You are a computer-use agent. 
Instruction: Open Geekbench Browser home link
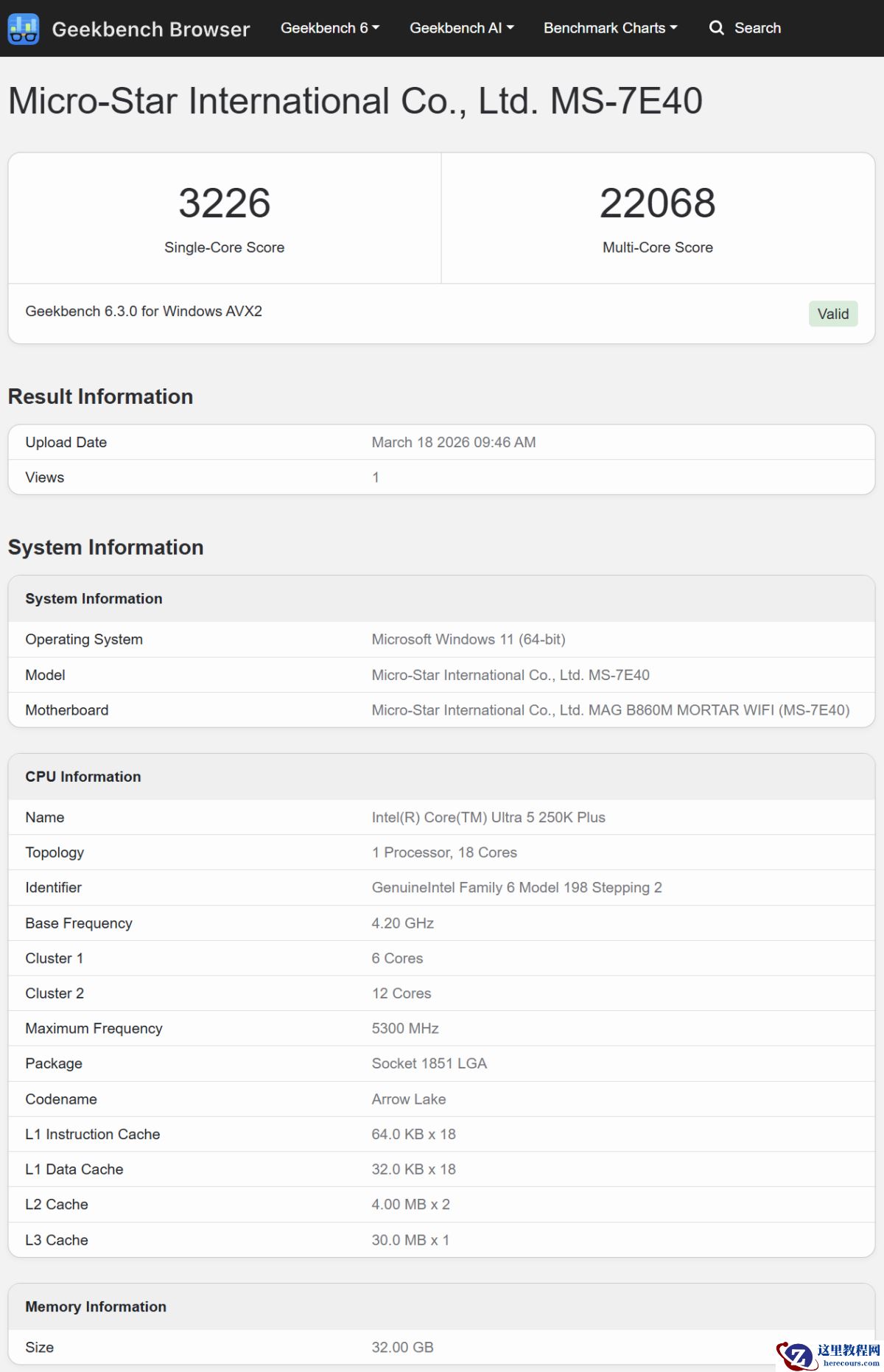pyautogui.click(x=151, y=29)
